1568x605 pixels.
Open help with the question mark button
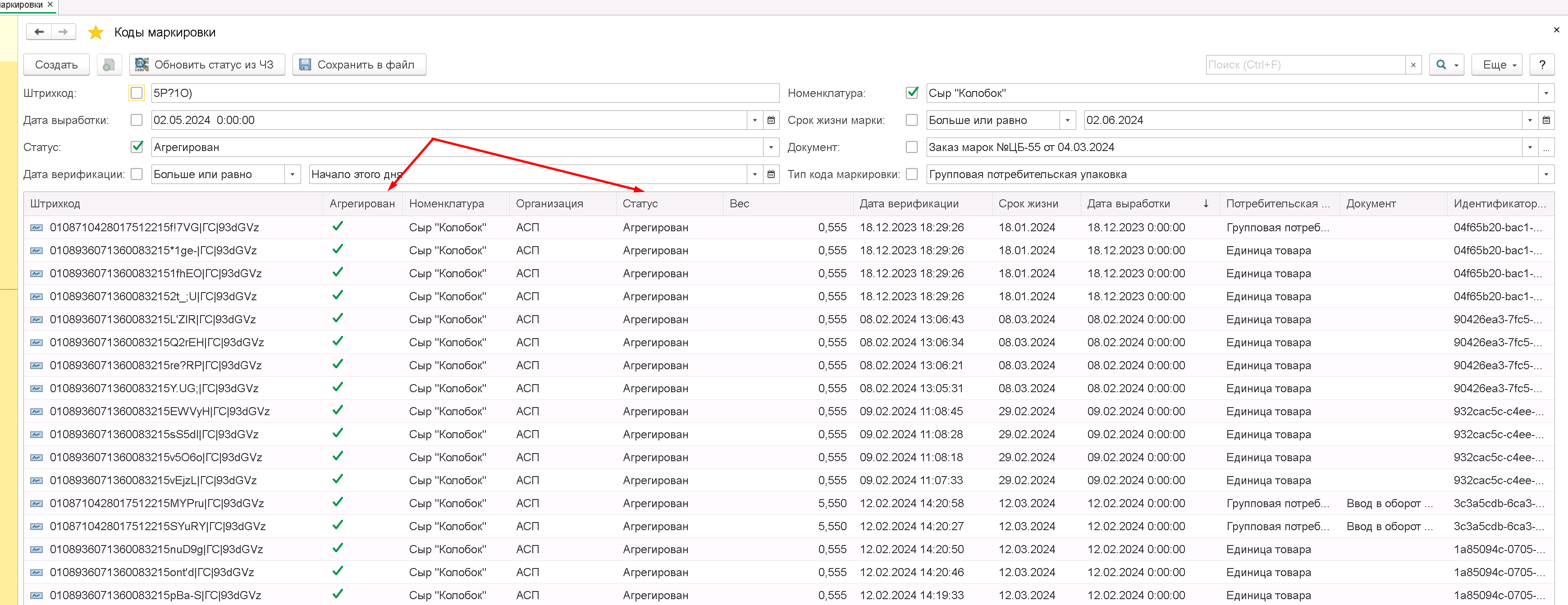pos(1542,64)
